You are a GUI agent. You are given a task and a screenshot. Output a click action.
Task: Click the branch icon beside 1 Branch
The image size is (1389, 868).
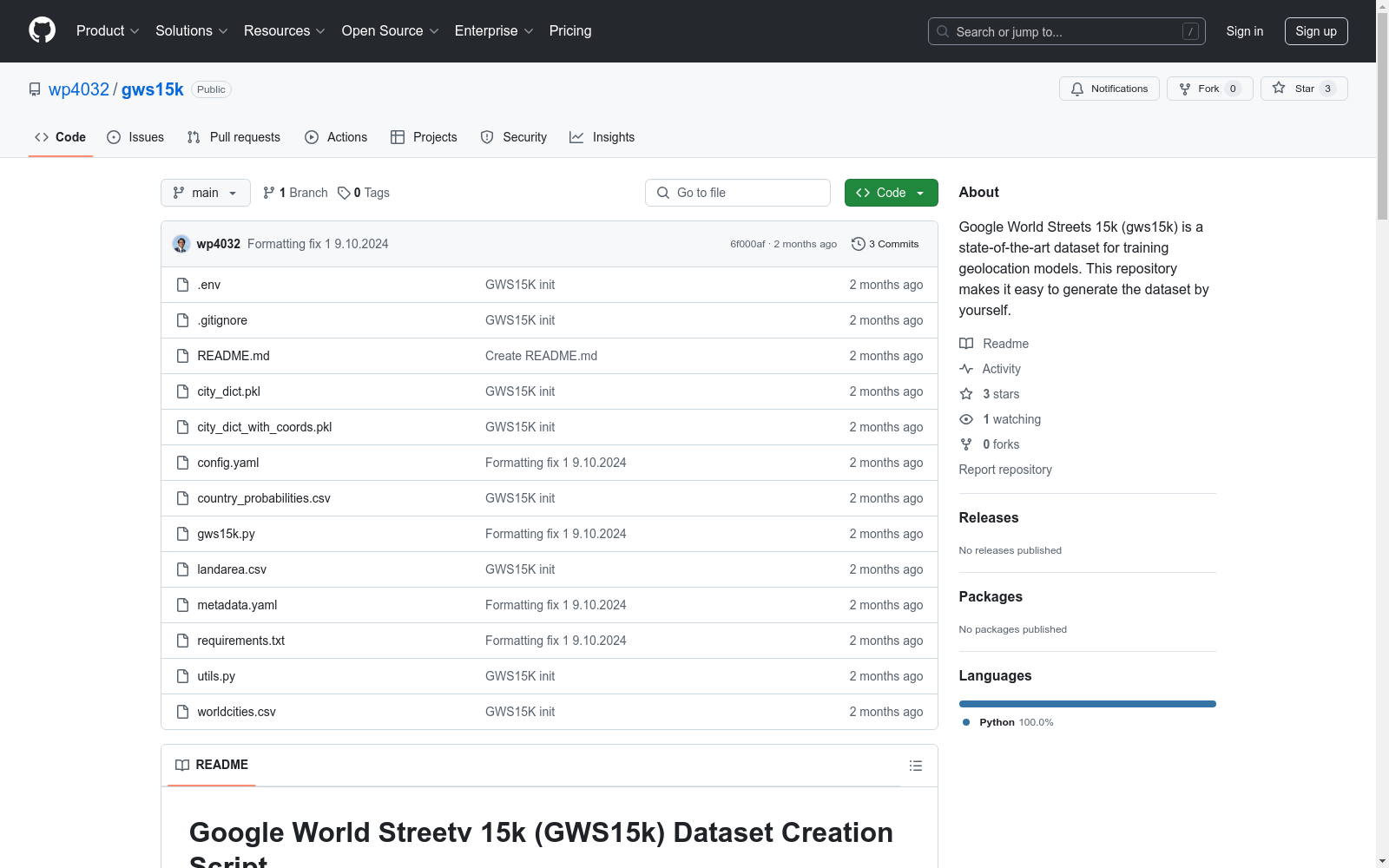269,193
